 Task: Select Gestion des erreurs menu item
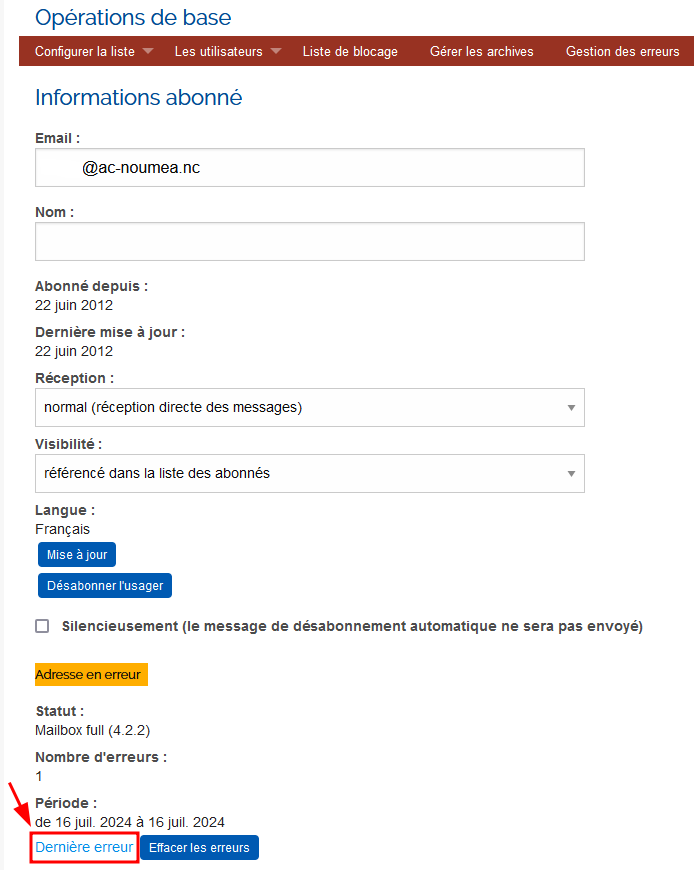click(x=622, y=51)
